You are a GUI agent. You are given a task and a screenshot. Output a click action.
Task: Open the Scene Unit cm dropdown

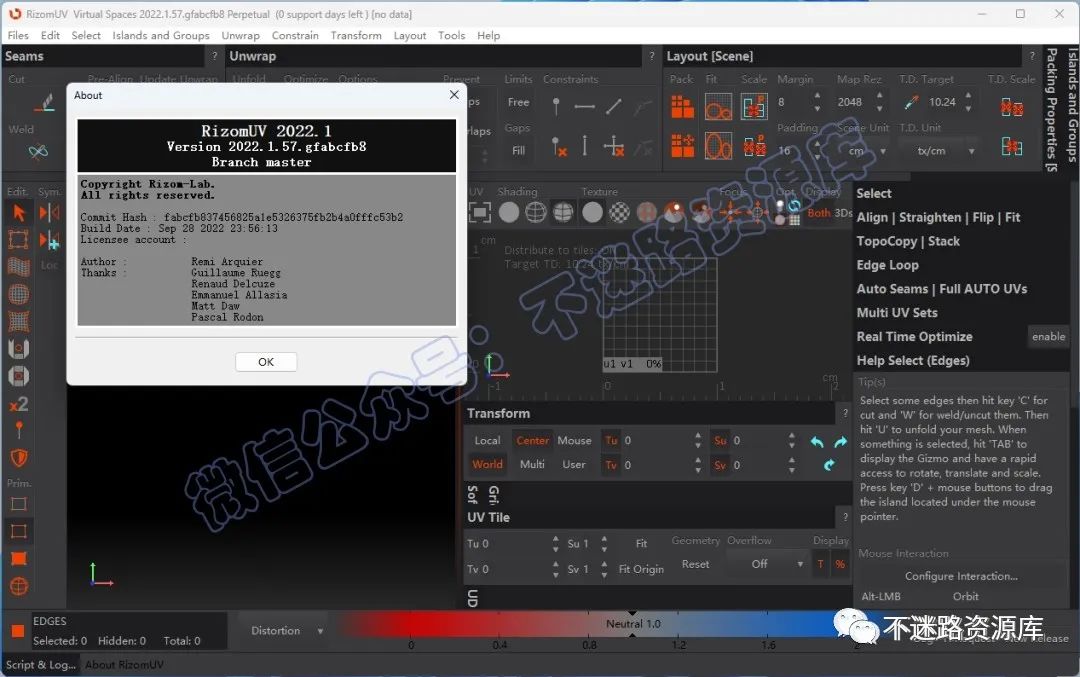tap(866, 151)
